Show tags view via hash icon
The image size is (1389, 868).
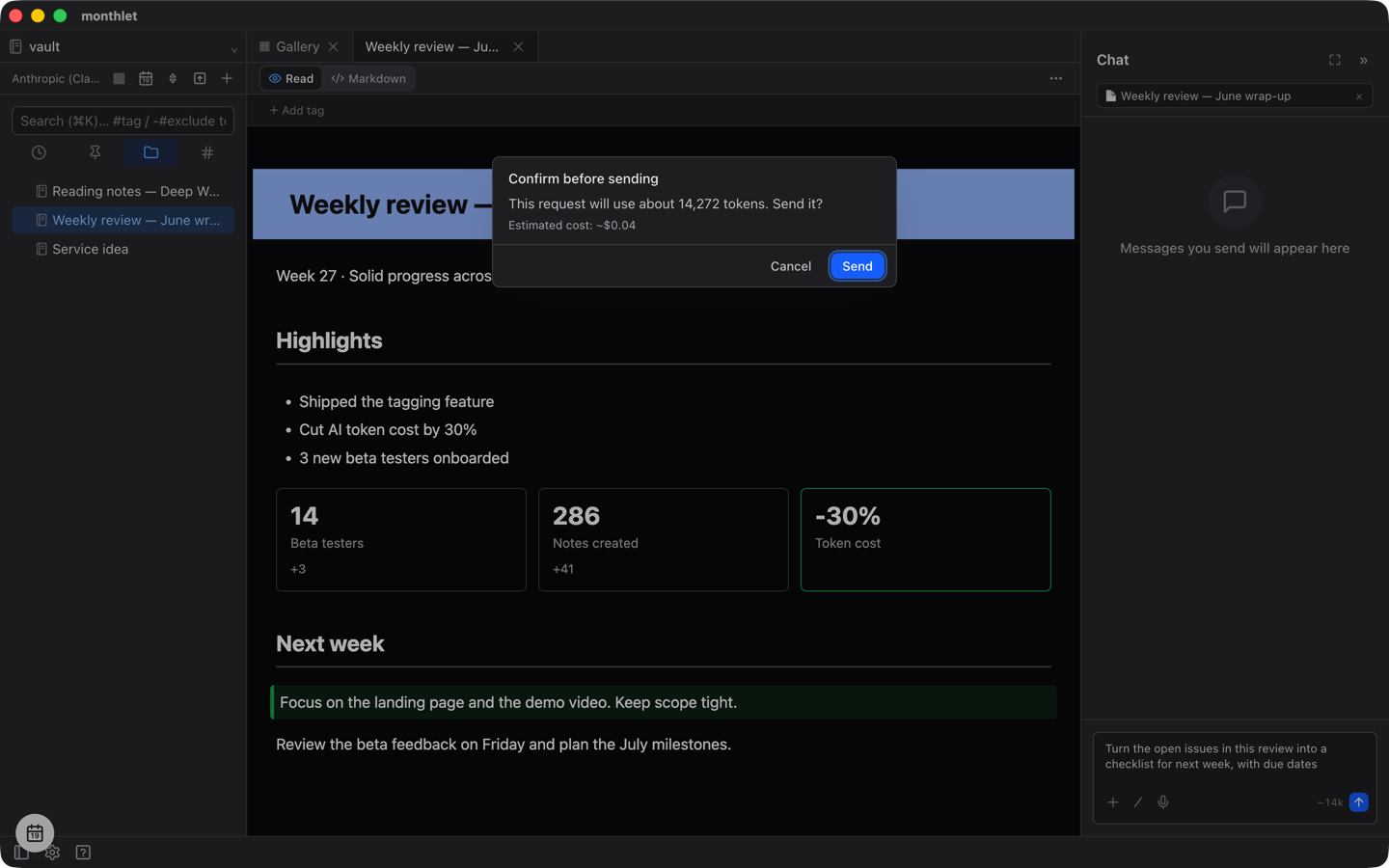click(207, 152)
